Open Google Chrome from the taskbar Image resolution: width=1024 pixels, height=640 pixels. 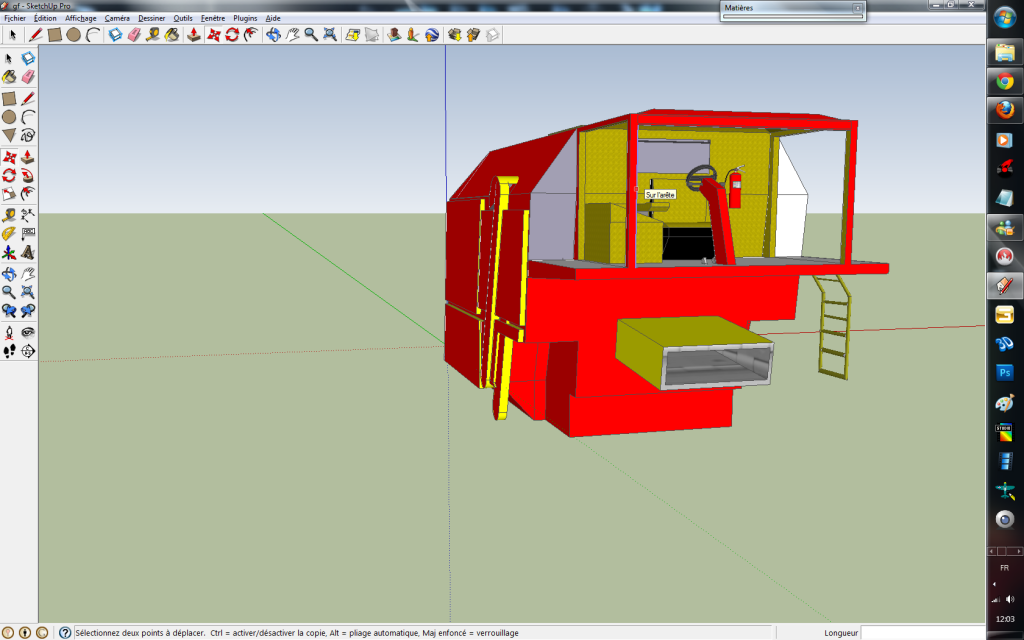click(x=1004, y=82)
